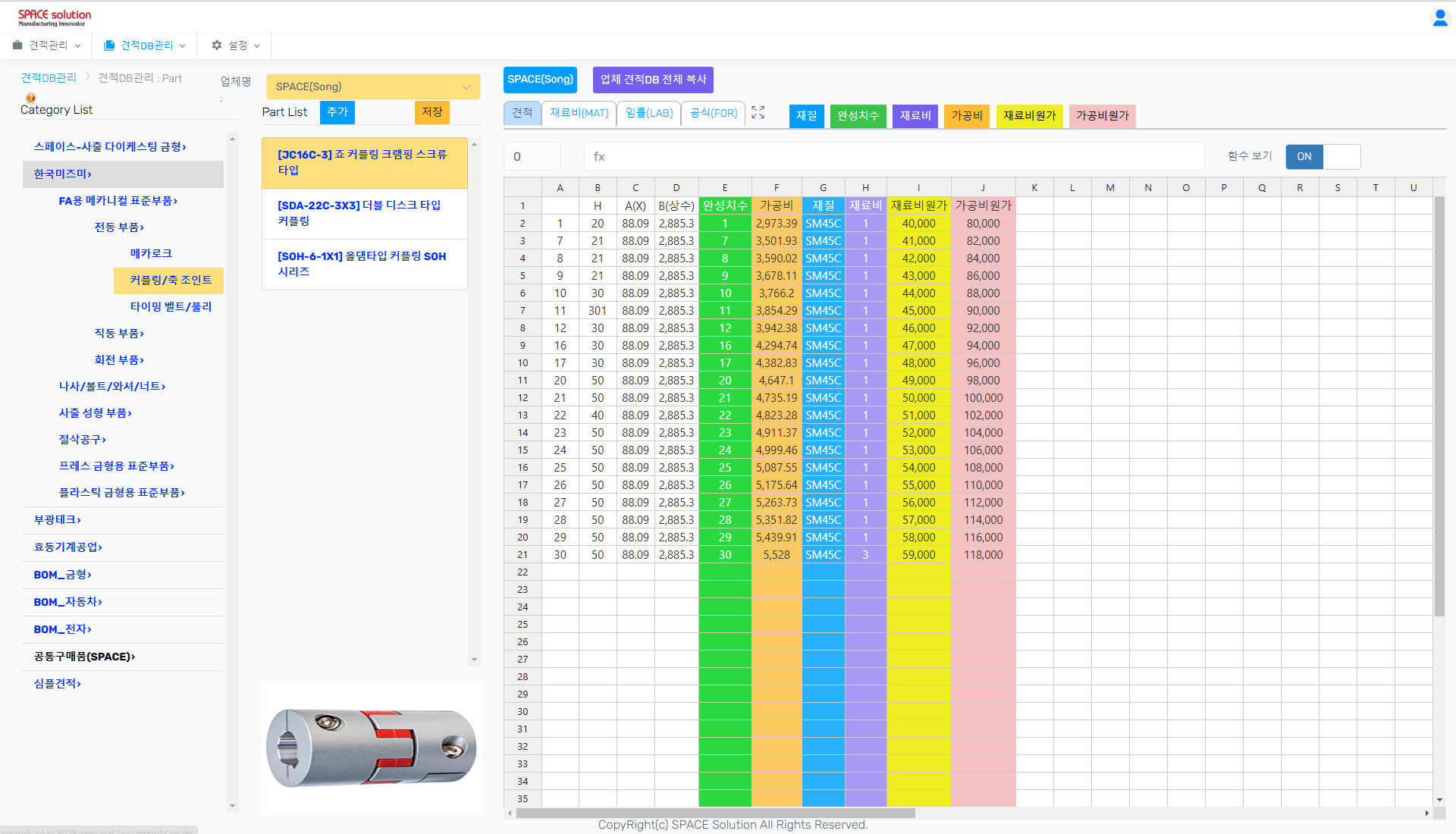Screen dimensions: 1456x834
Task: Click the document icon next to 견적DB관리
Action: (x=109, y=45)
